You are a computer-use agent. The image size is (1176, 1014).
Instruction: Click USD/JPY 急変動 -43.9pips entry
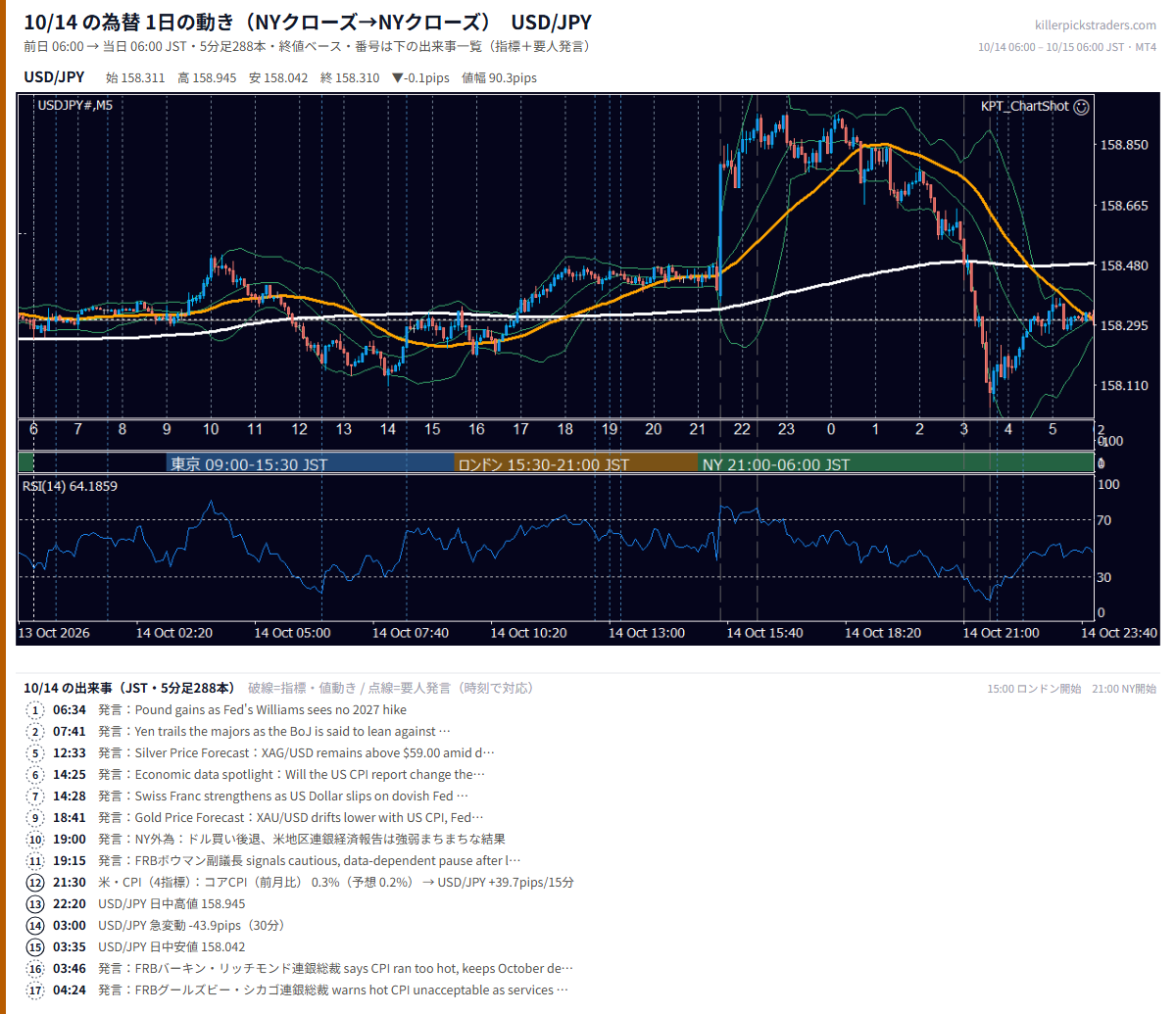tap(191, 926)
